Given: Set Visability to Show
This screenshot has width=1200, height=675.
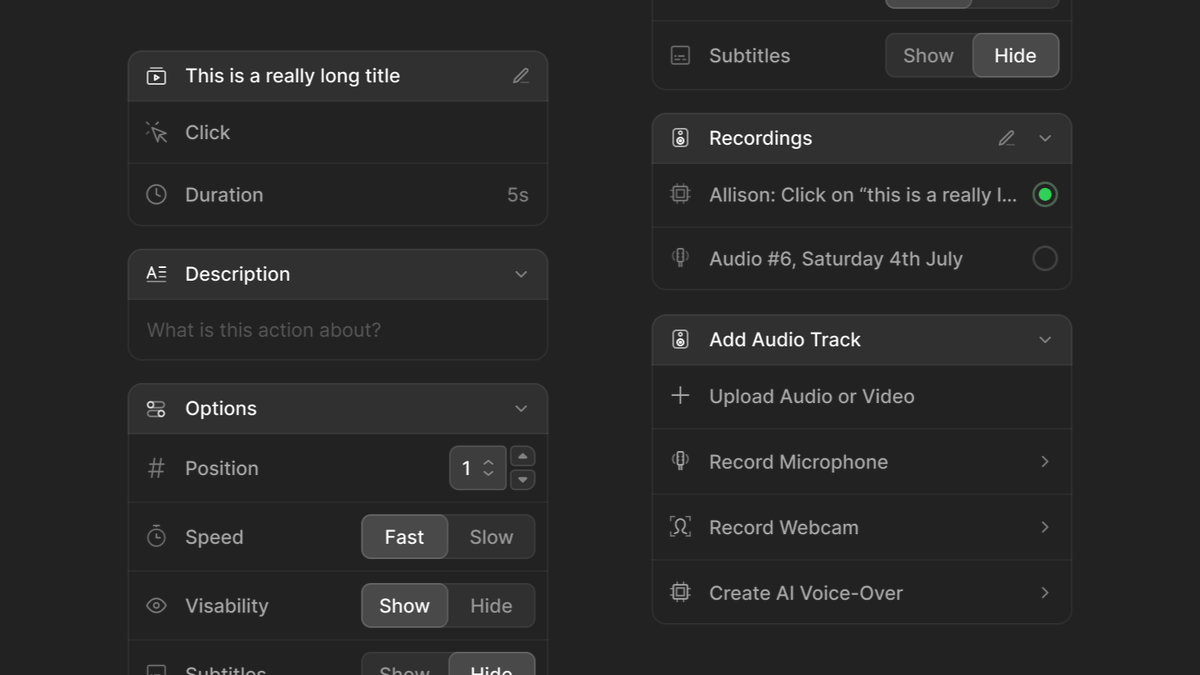Looking at the screenshot, I should pos(404,606).
